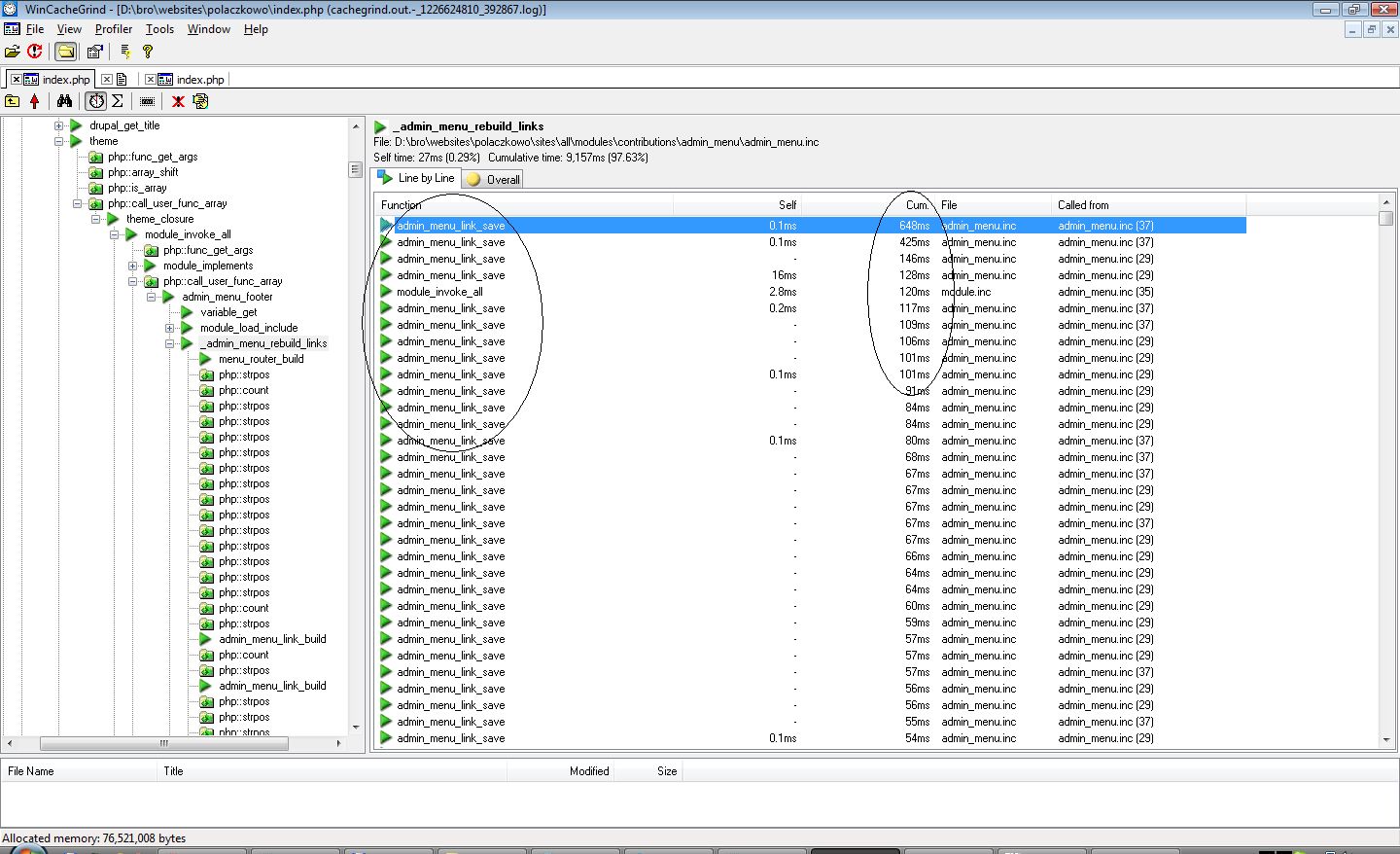Screen dimensions: 1400x854
Task: Toggle the sigma sum icon
Action: (118, 101)
